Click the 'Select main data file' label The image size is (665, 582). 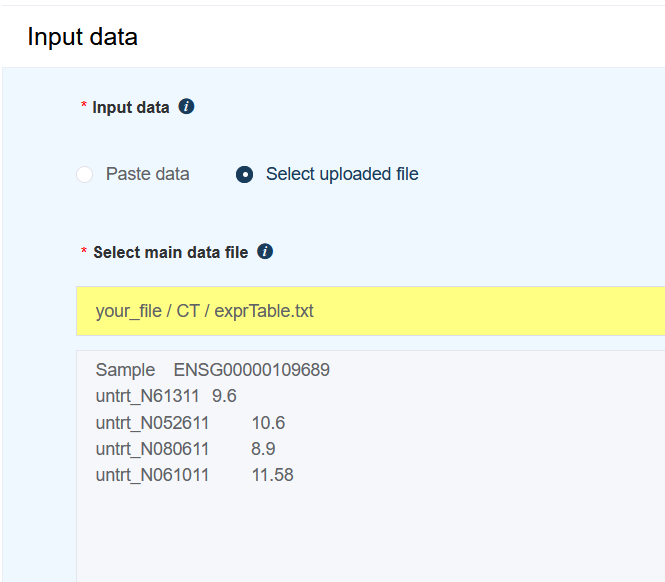(x=170, y=252)
